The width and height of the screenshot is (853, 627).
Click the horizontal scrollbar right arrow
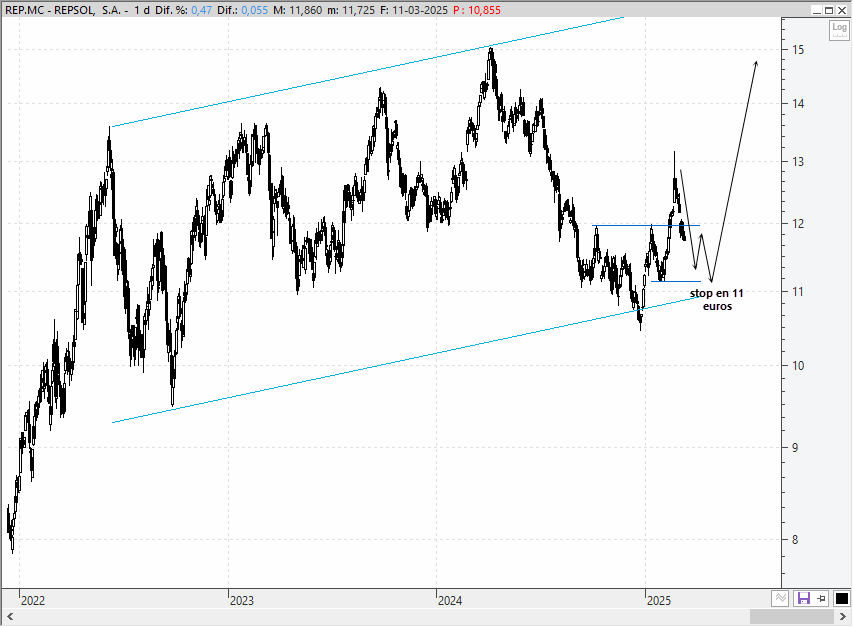(x=843, y=617)
